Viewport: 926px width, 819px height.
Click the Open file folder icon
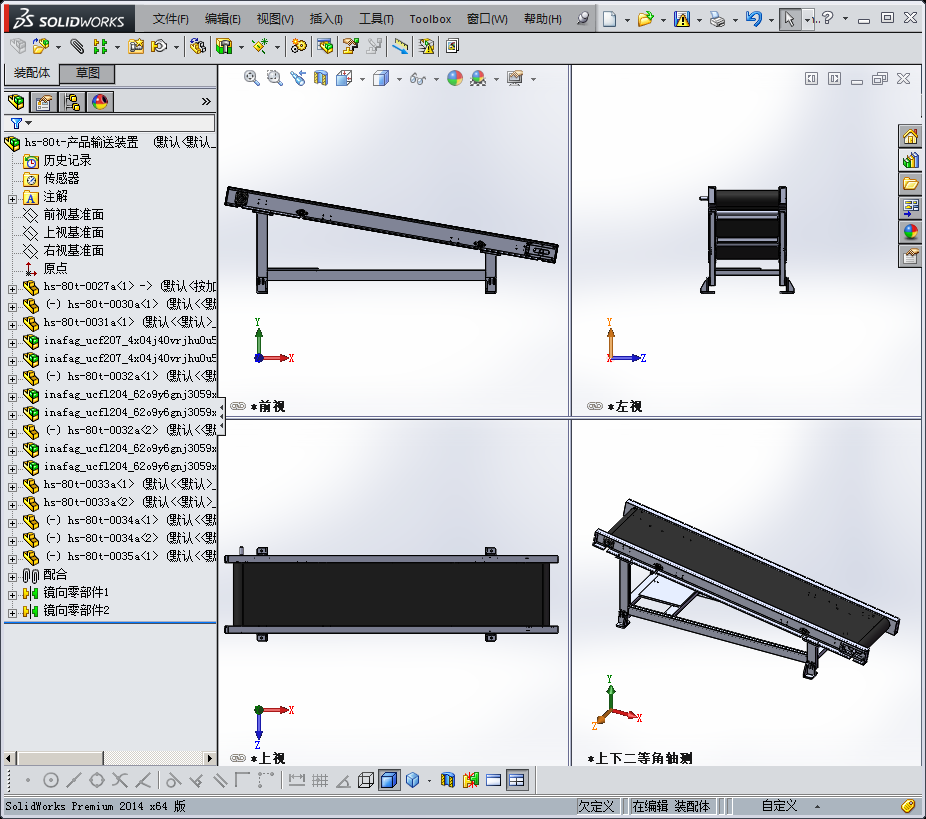pos(645,19)
